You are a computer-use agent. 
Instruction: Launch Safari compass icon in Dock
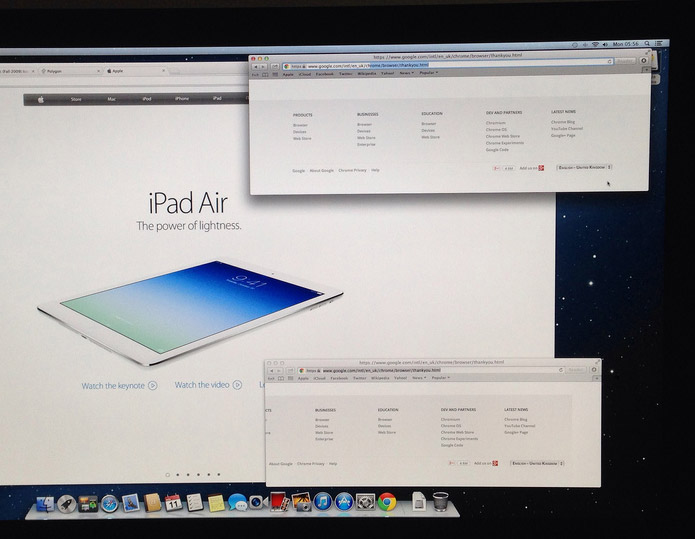click(109, 504)
